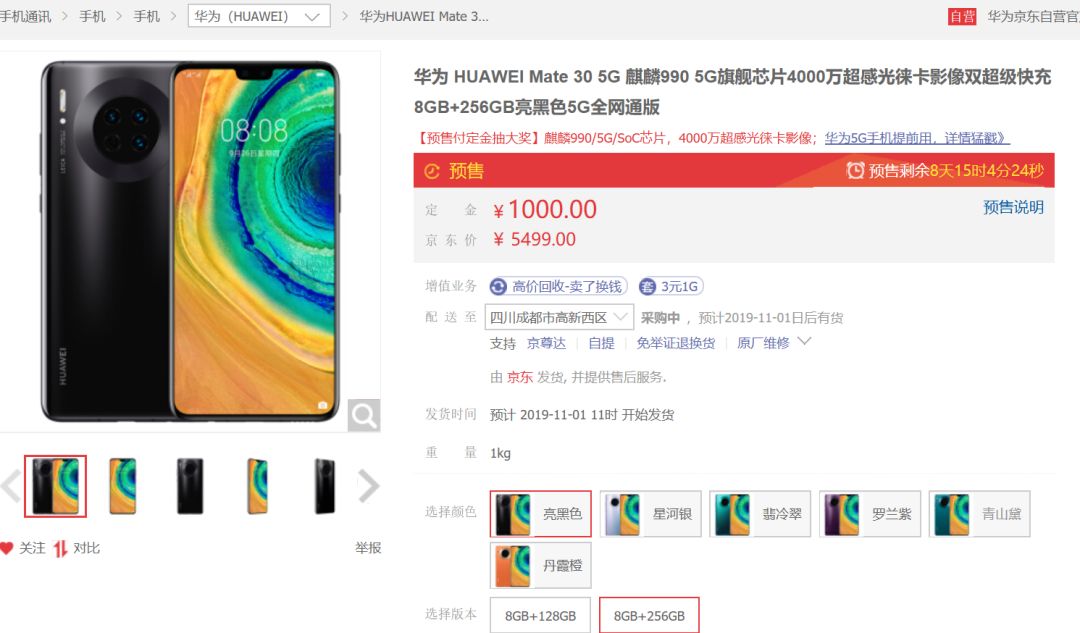Click the red heart 关注 icon
Image resolution: width=1080 pixels, height=633 pixels.
coord(7,548)
